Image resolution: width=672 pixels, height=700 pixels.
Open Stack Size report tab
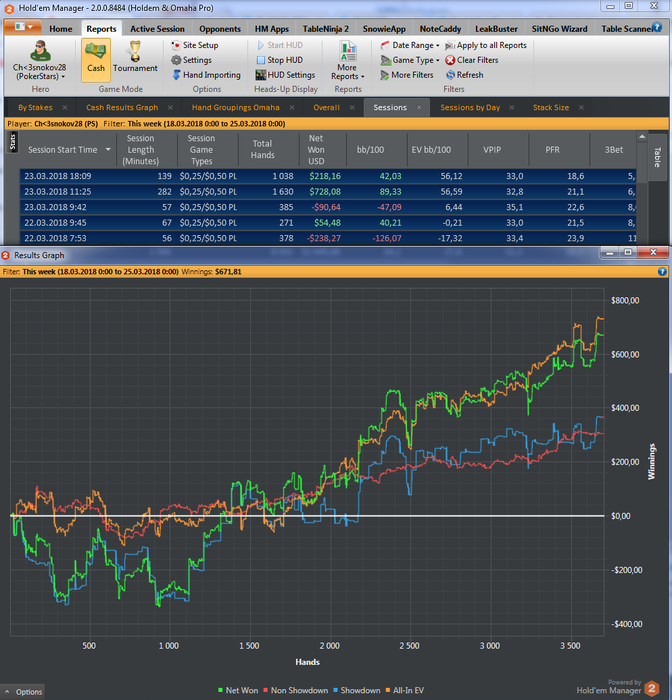pos(551,108)
